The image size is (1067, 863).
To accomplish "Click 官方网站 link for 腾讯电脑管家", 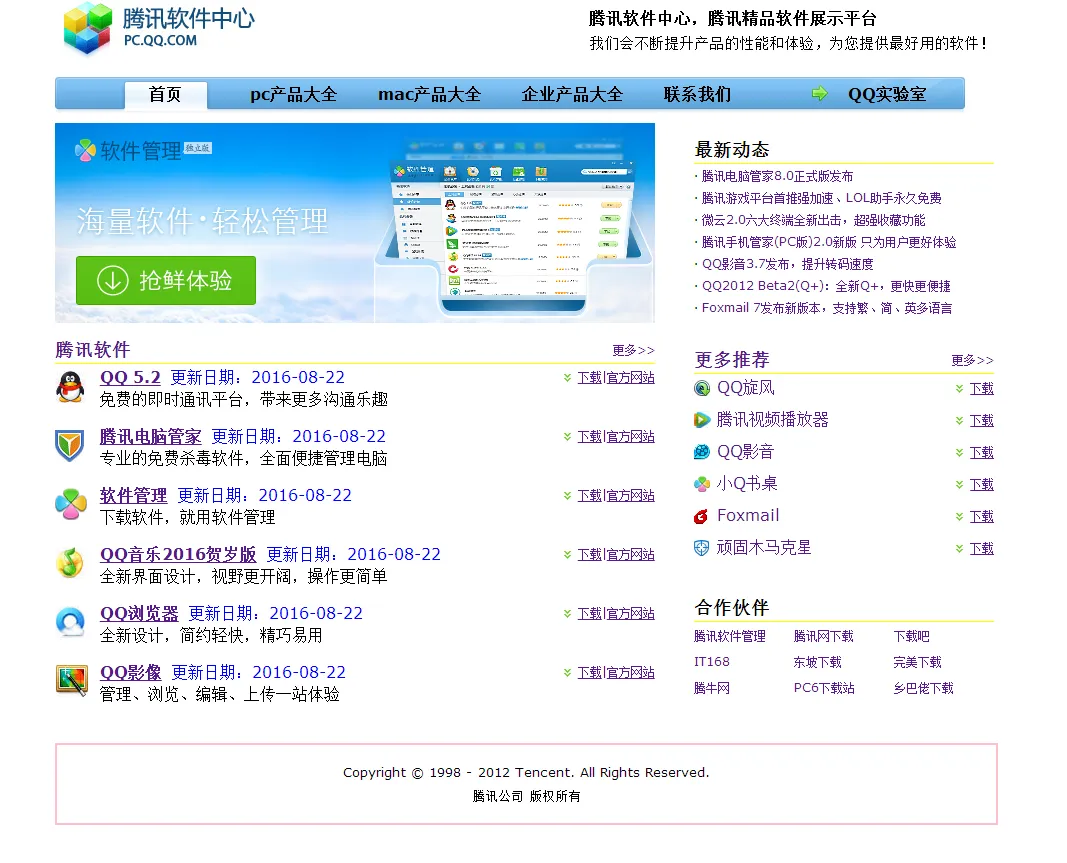I will [629, 437].
